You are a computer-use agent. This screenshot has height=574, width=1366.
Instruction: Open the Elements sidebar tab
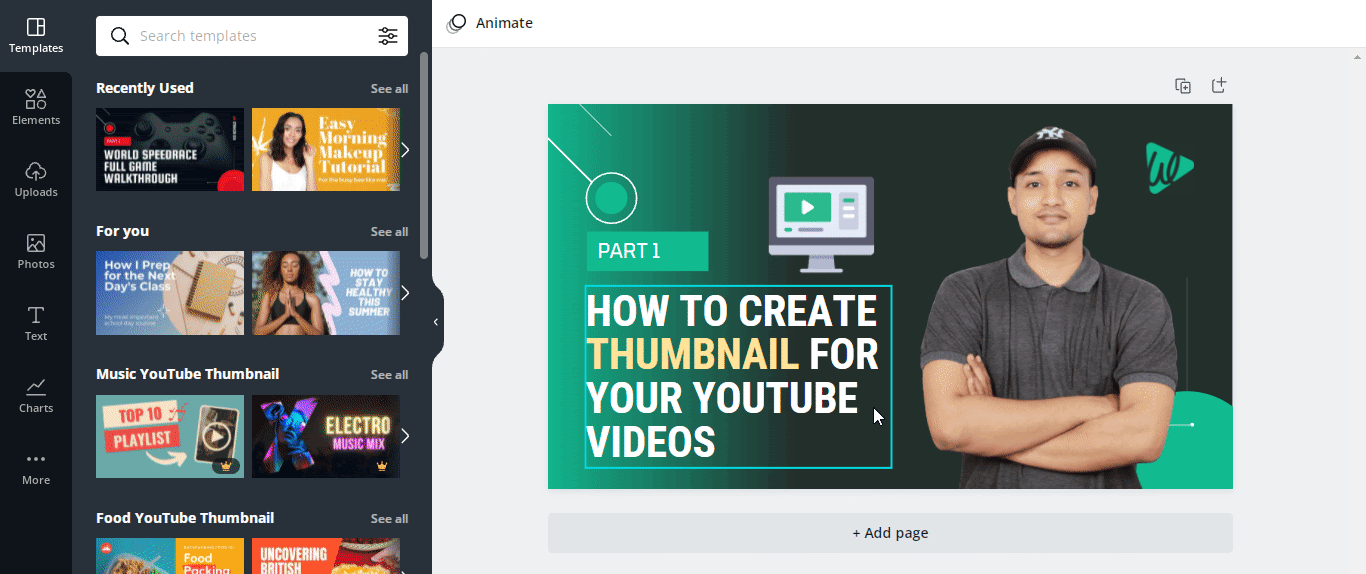click(x=36, y=108)
